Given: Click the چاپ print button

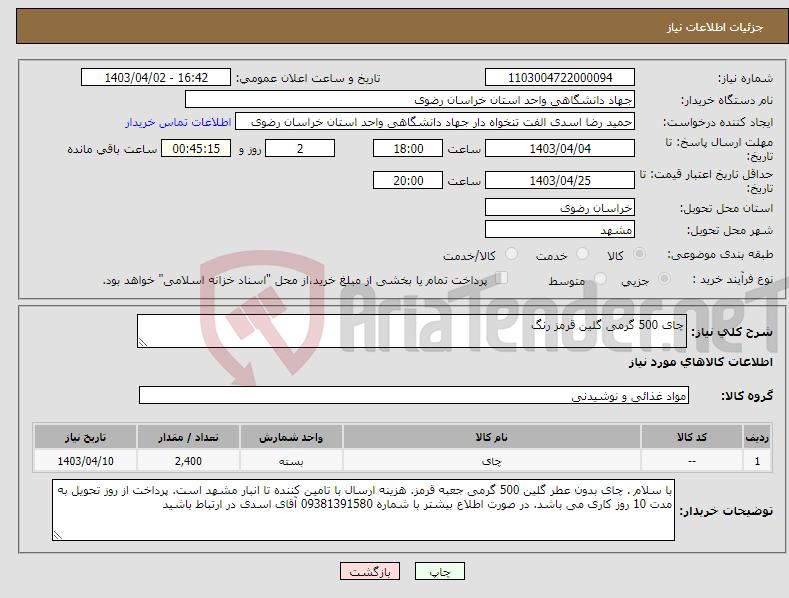Looking at the screenshot, I should pos(440,571).
